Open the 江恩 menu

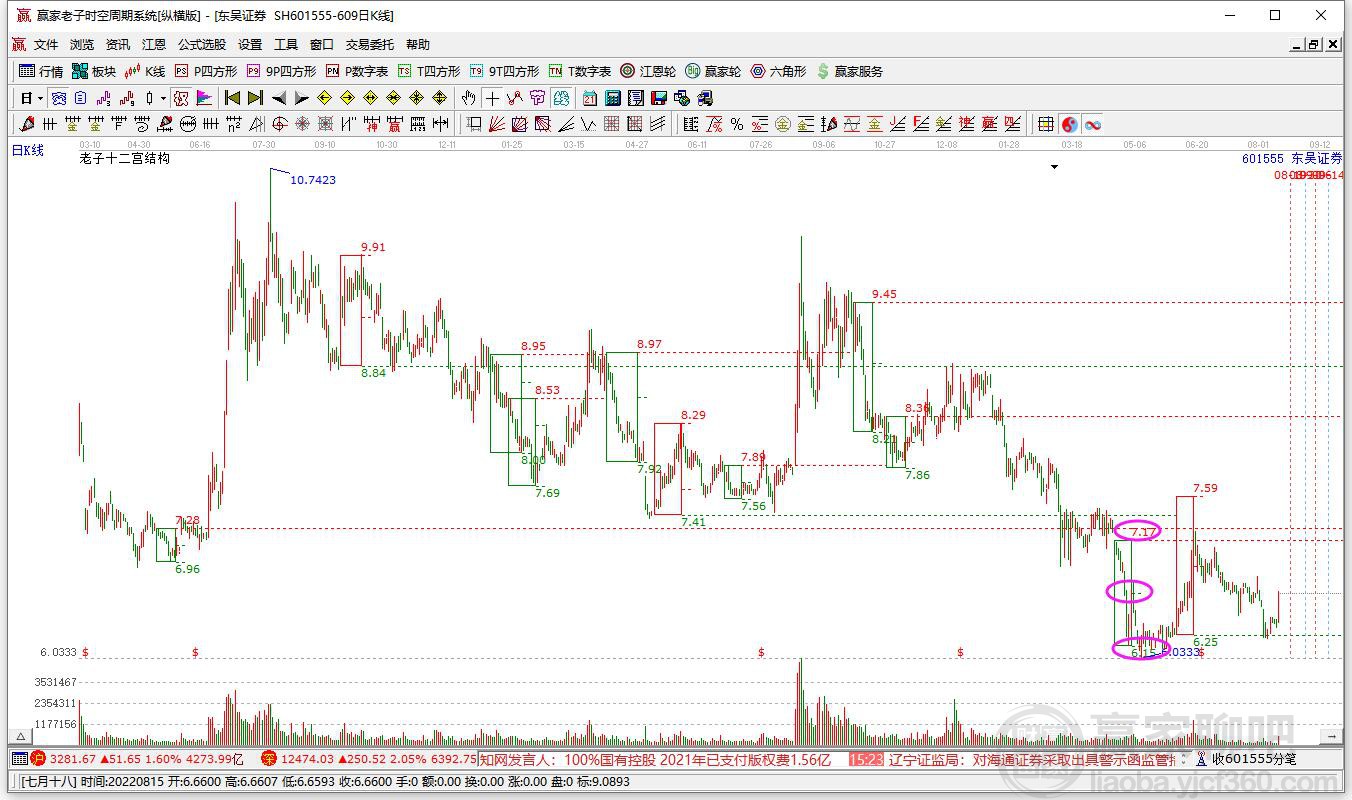click(x=154, y=45)
